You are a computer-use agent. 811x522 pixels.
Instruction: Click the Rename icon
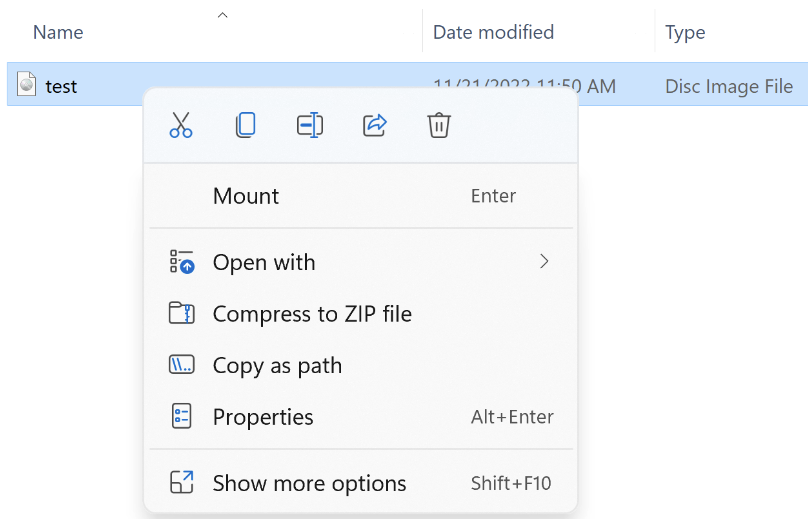click(x=310, y=125)
